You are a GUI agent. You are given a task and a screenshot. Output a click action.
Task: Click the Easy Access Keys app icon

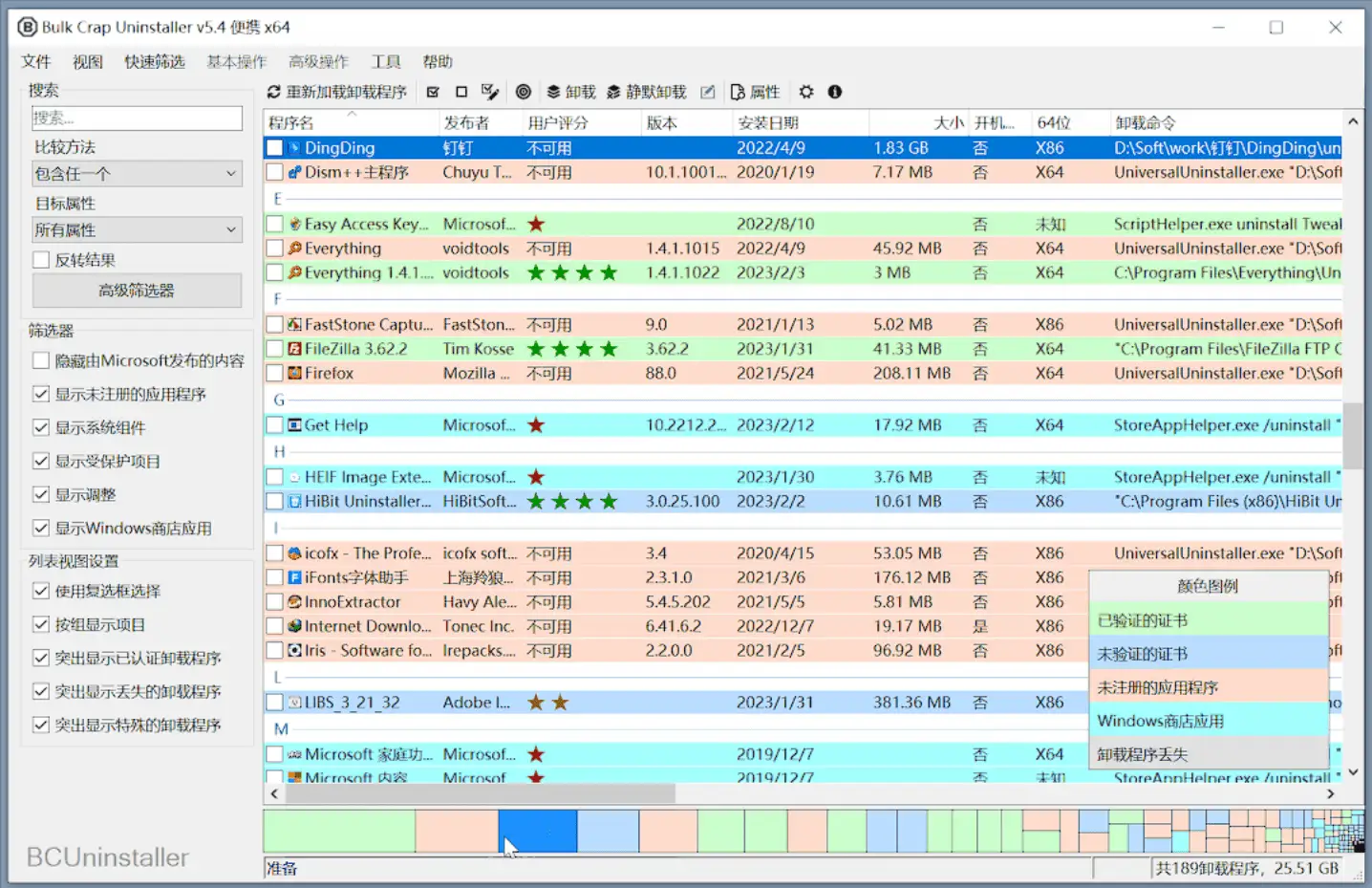(x=295, y=224)
